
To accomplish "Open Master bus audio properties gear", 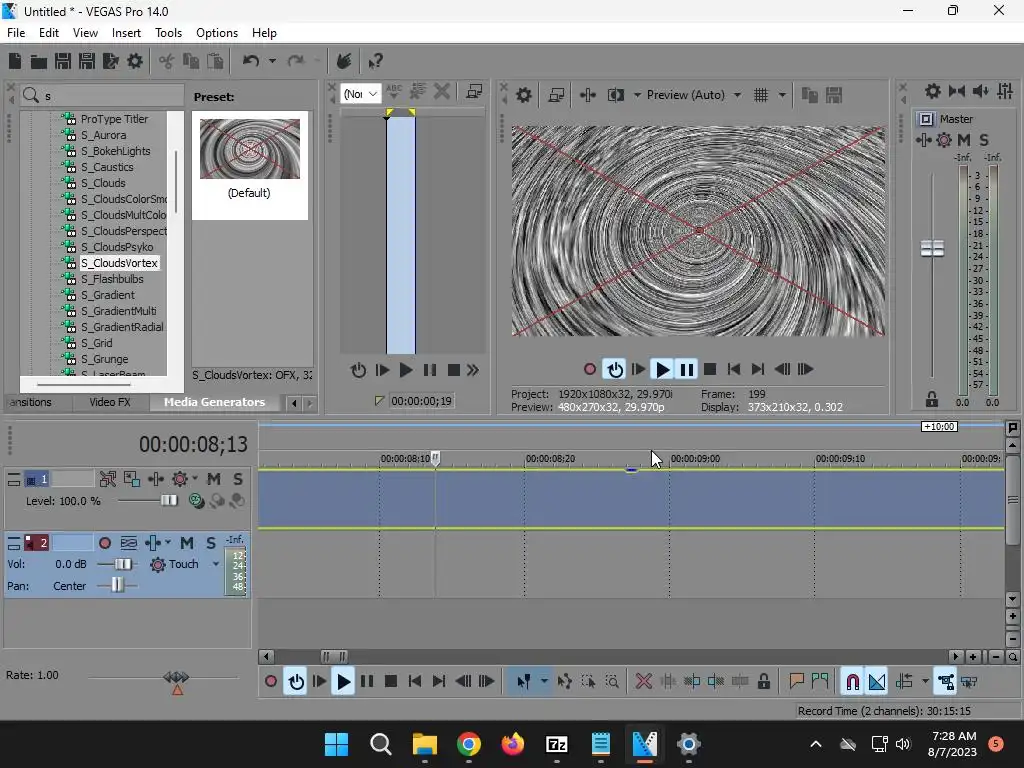I will pos(933,91).
